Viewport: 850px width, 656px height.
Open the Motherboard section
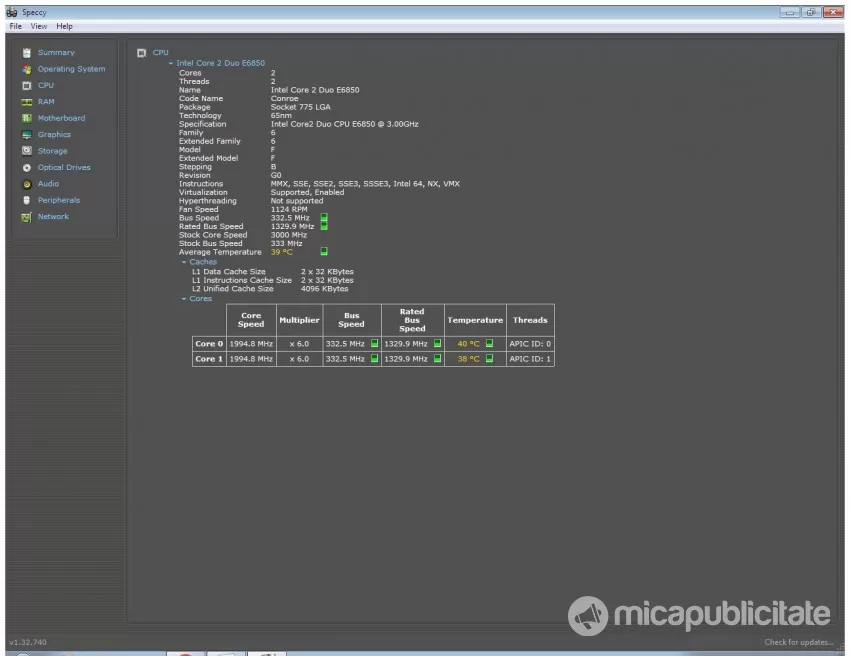(x=61, y=118)
